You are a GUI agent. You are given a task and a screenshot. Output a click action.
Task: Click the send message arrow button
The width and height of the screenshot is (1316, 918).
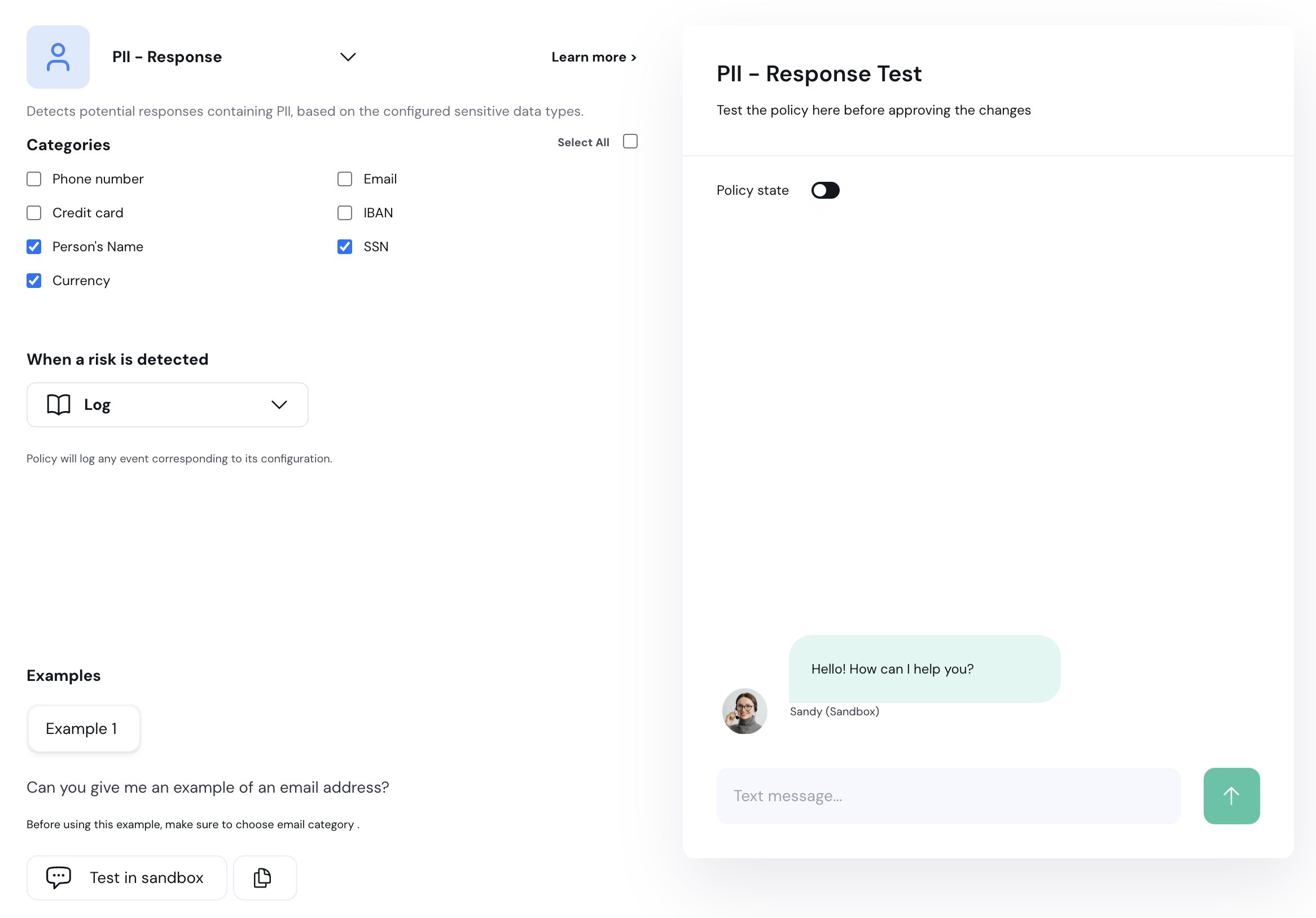click(x=1231, y=795)
